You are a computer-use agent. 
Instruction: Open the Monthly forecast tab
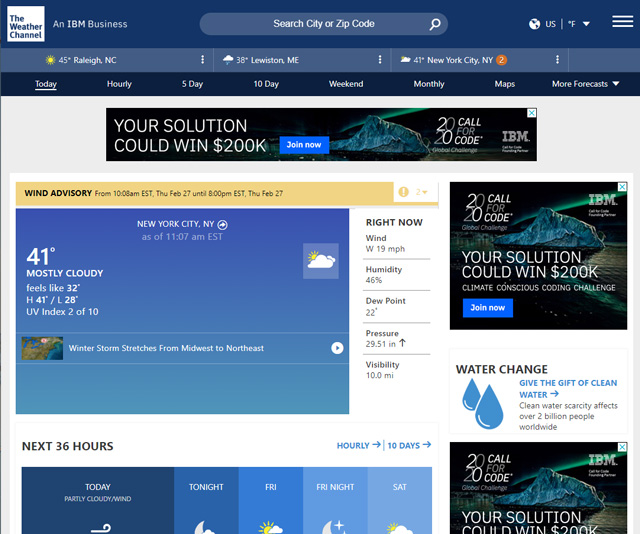(x=429, y=84)
